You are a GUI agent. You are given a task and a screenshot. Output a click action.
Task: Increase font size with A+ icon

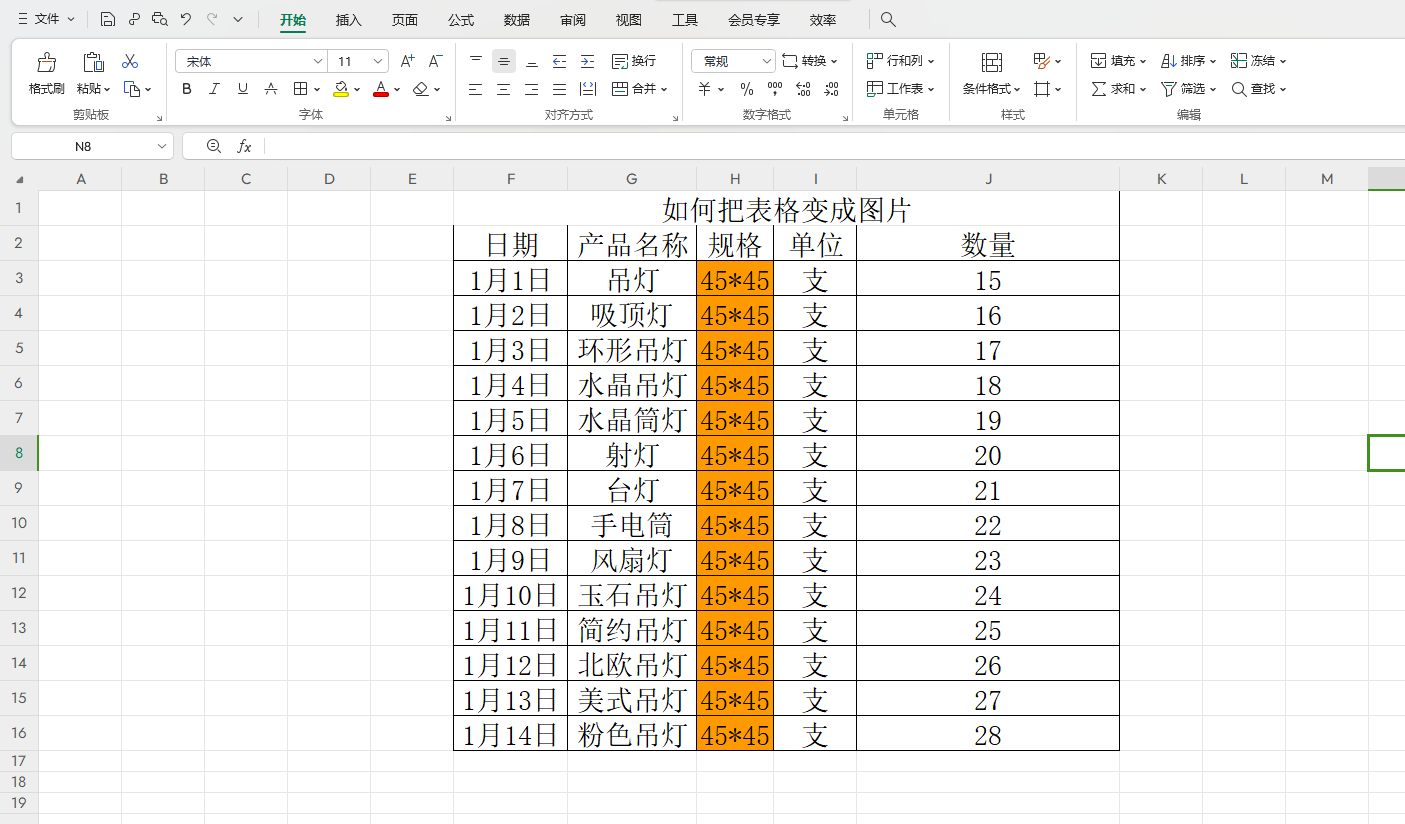pos(407,61)
